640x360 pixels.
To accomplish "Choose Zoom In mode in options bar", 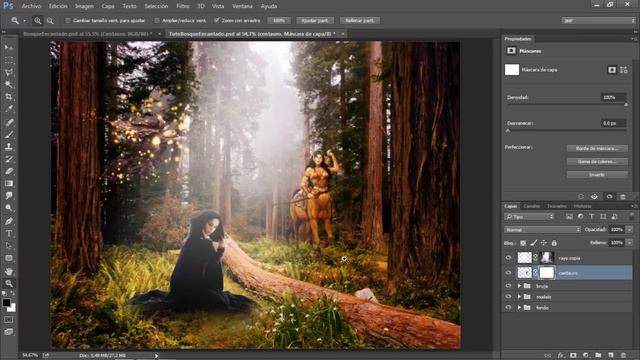I will click(x=38, y=20).
